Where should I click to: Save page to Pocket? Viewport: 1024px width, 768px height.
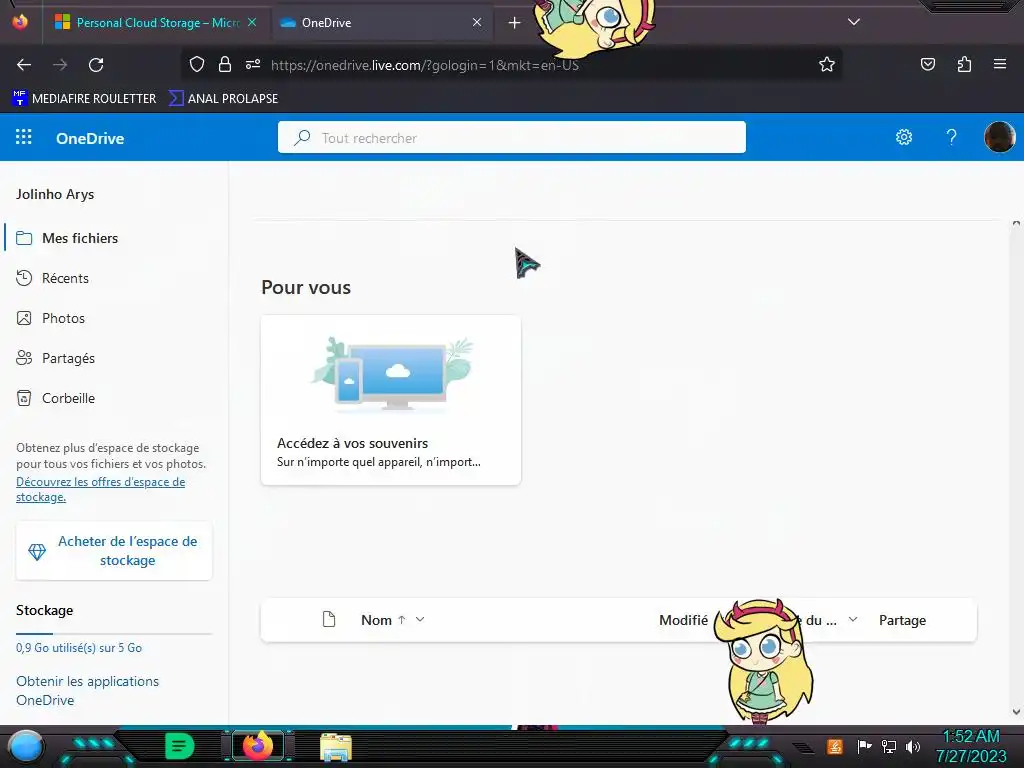tap(927, 64)
